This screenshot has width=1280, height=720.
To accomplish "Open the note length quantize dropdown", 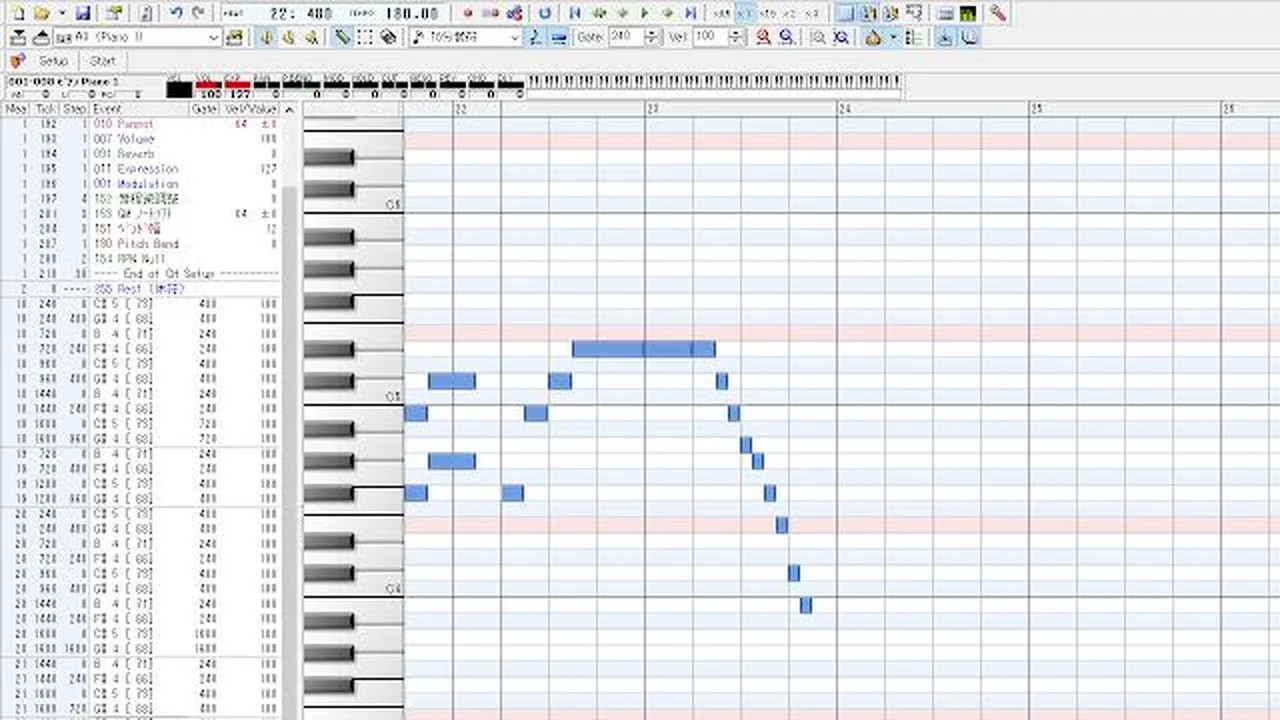I will pos(465,37).
